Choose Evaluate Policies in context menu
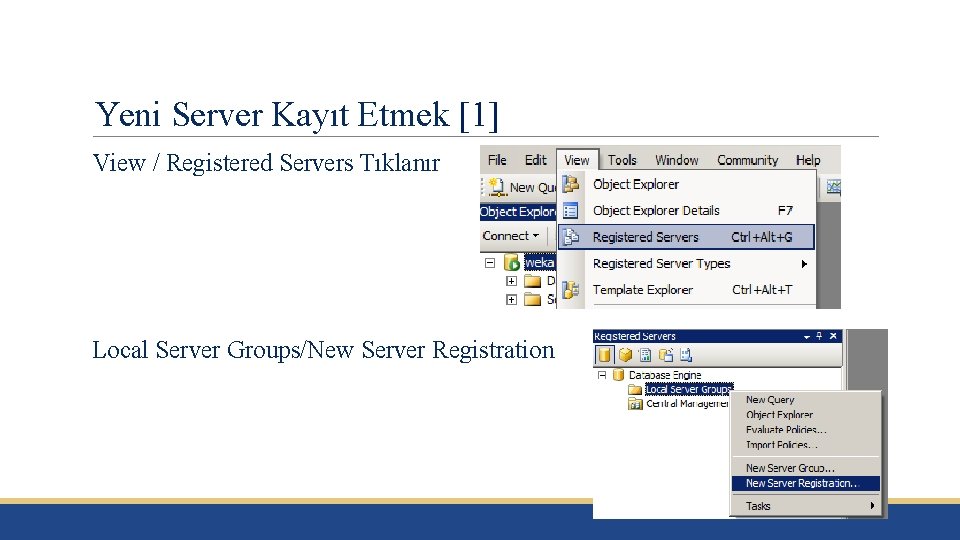The height and width of the screenshot is (540, 960). point(806,430)
